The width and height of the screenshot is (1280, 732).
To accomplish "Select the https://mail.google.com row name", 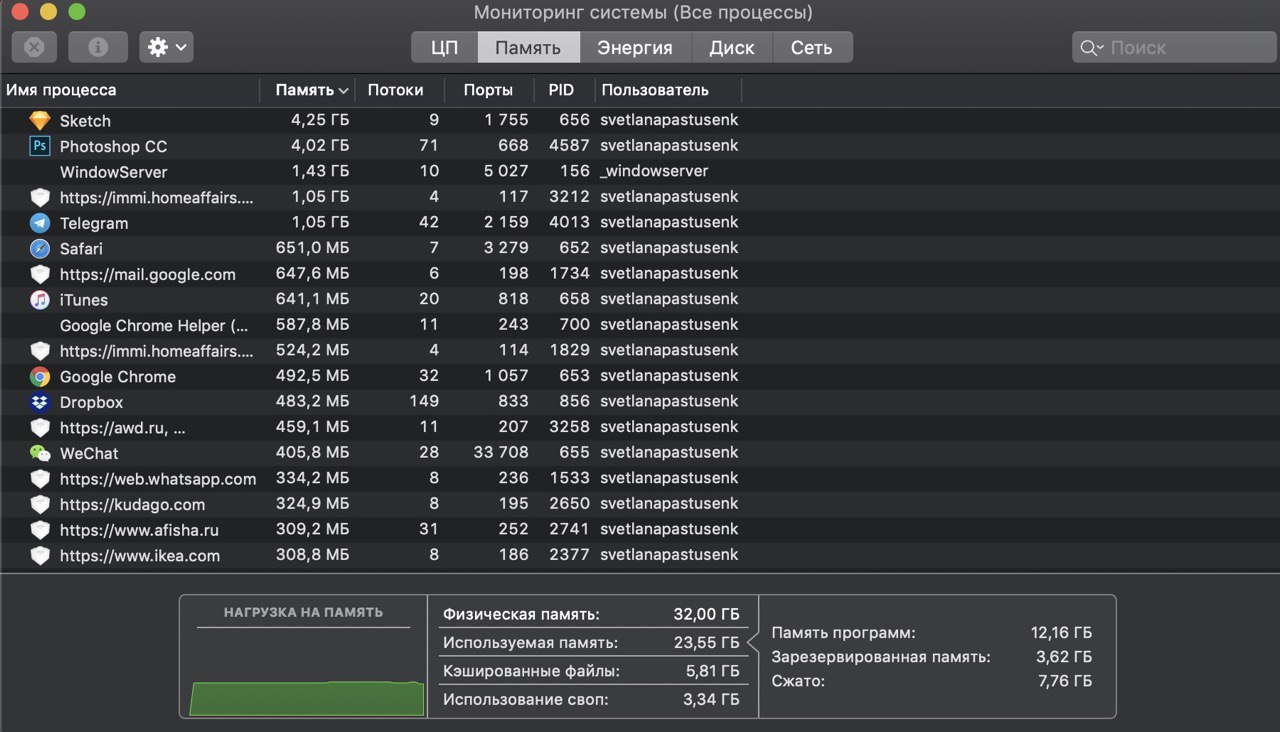I will pos(148,274).
